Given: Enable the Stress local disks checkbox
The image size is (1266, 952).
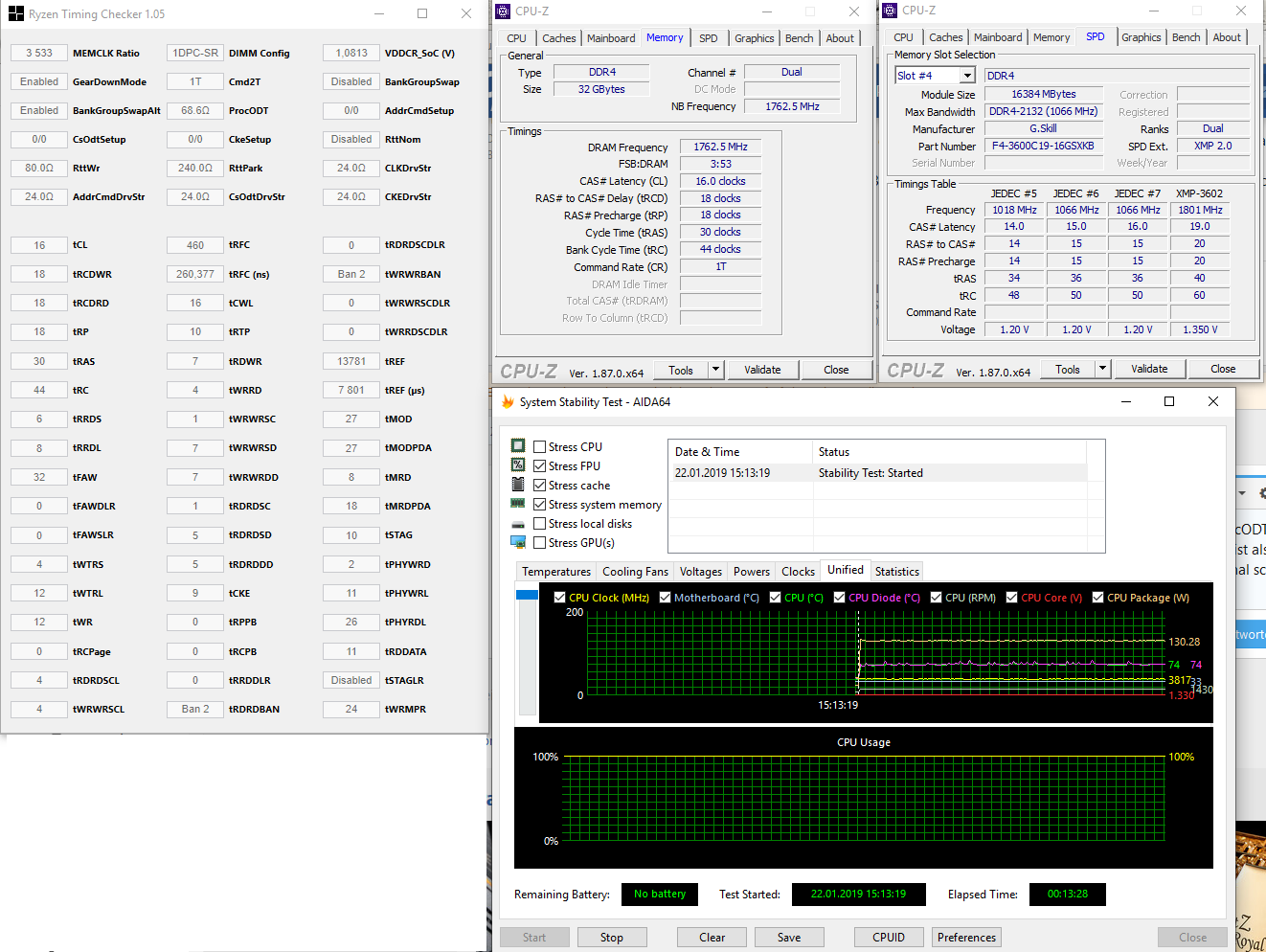Looking at the screenshot, I should (540, 524).
